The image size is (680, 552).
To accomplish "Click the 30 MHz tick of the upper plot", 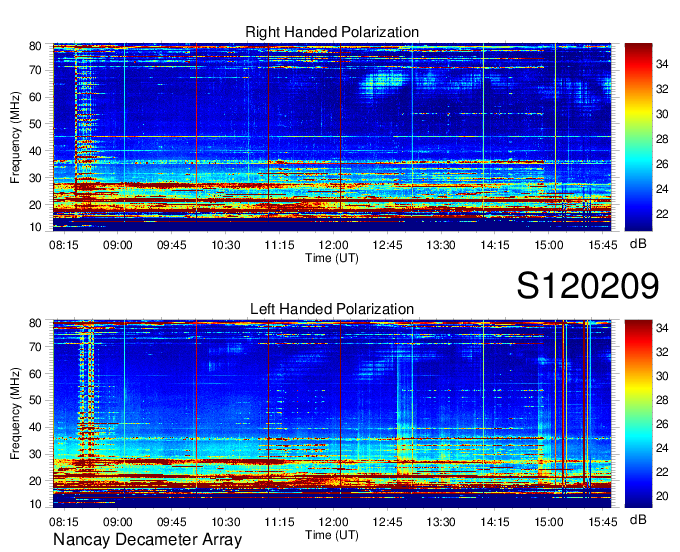I will (x=35, y=178).
